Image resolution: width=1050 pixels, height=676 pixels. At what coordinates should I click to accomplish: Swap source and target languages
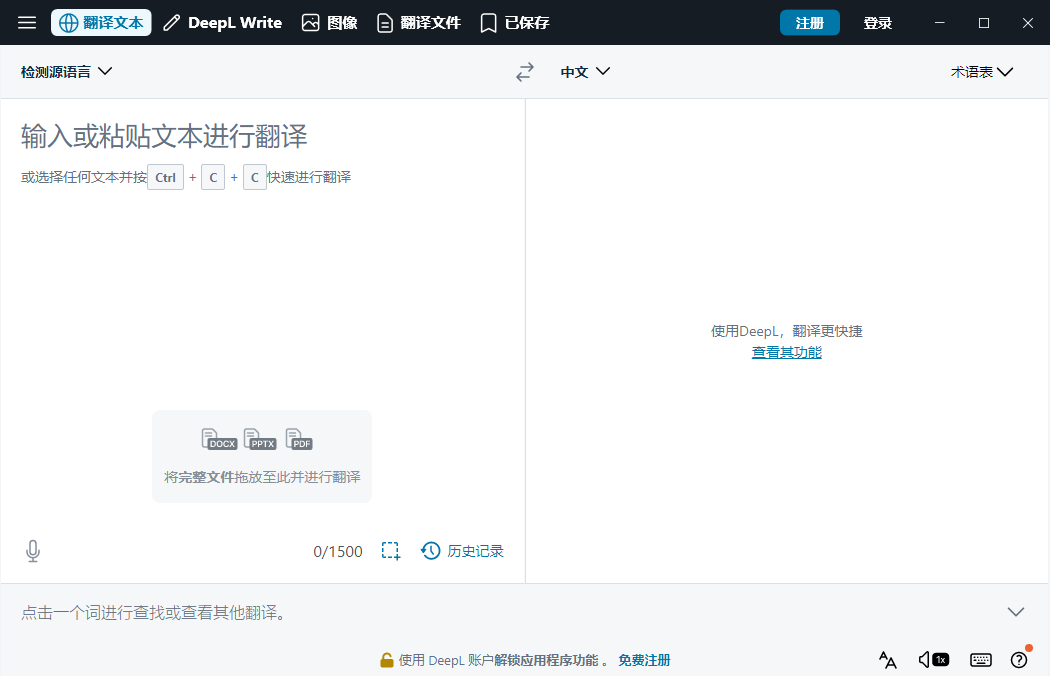(x=525, y=72)
